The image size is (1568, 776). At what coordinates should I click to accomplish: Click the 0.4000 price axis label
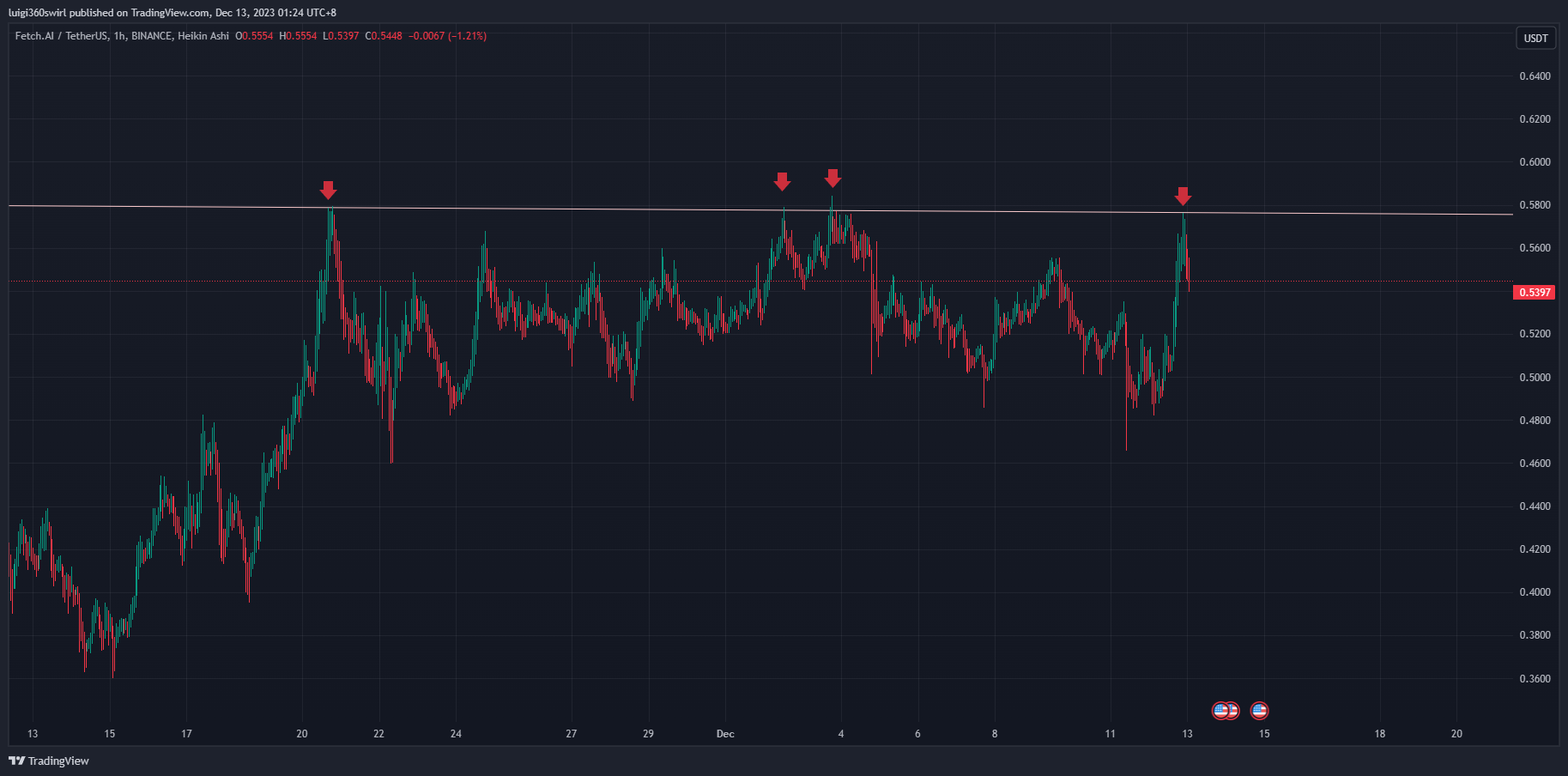click(x=1535, y=592)
